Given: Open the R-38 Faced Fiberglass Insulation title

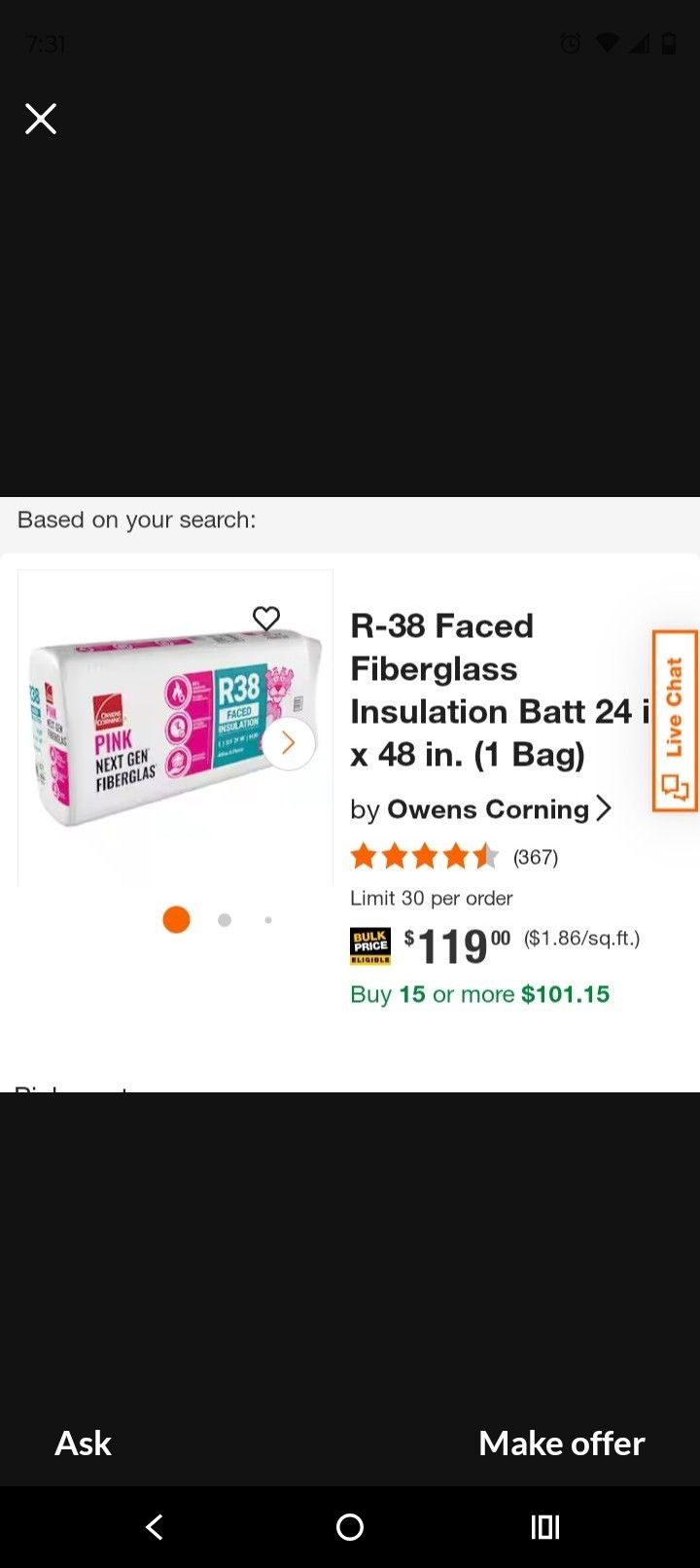Looking at the screenshot, I should point(496,690).
